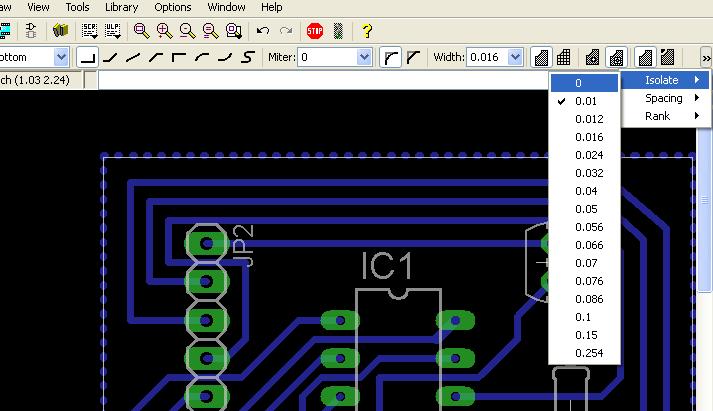Choose isolate value 0.066
The height and width of the screenshot is (411, 713).
pyautogui.click(x=584, y=245)
